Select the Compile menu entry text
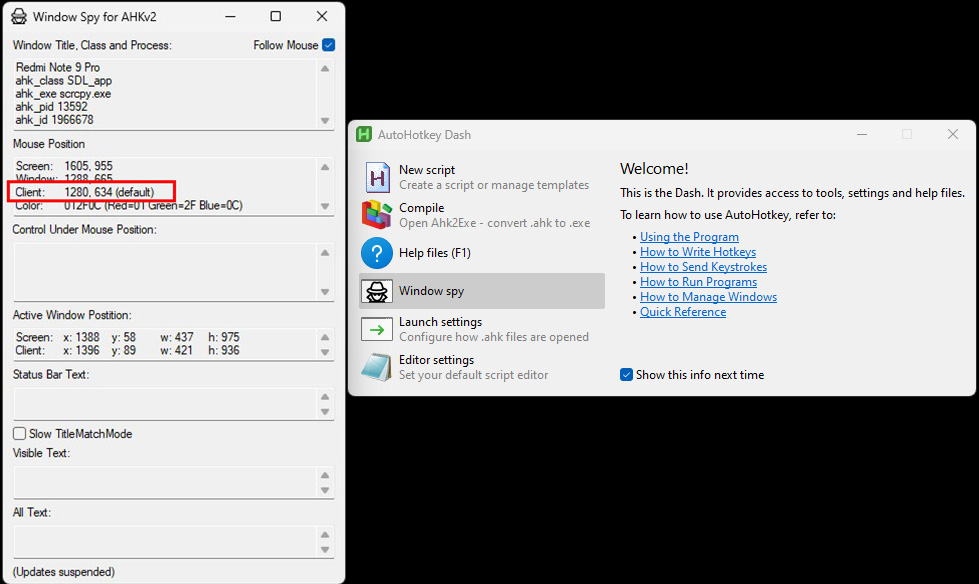 pyautogui.click(x=421, y=208)
